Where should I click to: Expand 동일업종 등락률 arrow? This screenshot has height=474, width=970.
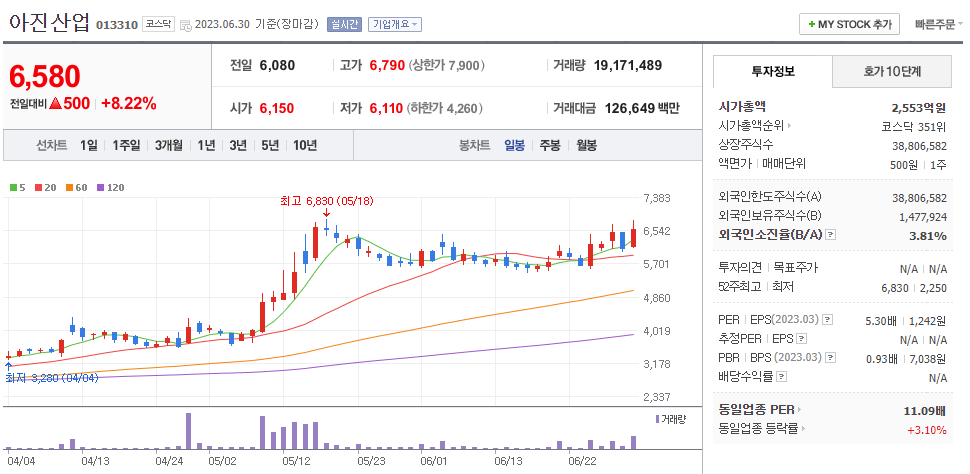(803, 428)
